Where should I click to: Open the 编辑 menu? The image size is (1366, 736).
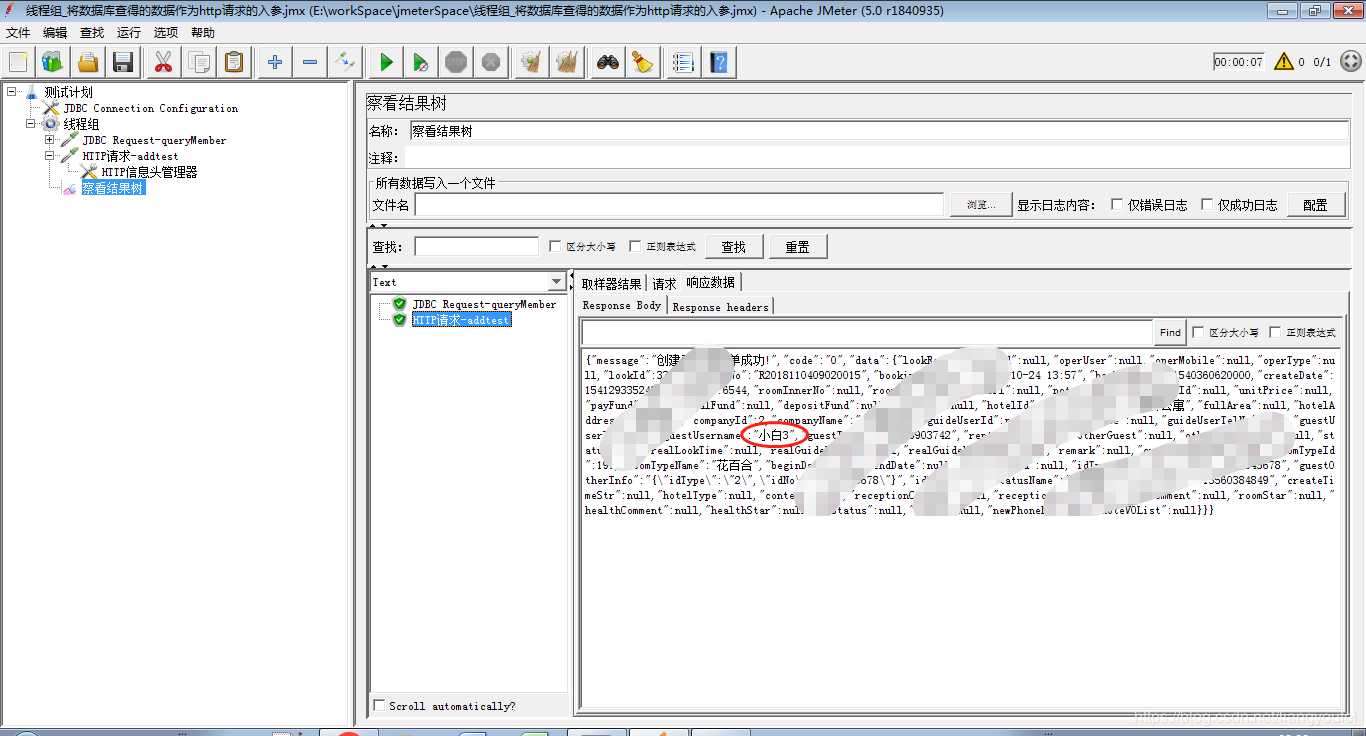point(55,33)
